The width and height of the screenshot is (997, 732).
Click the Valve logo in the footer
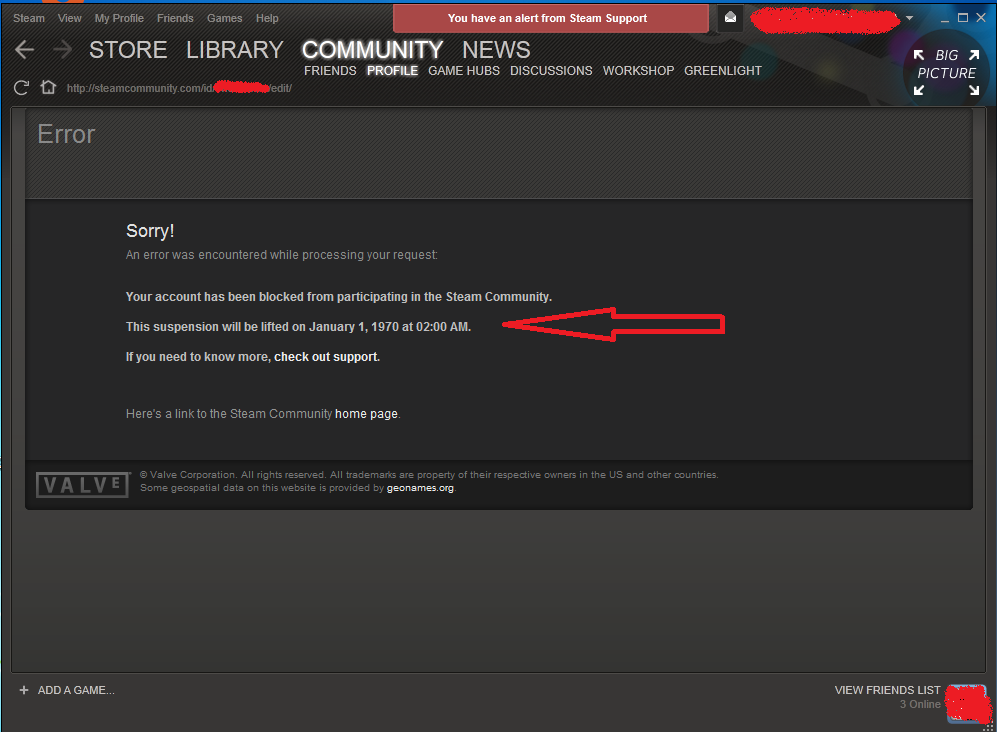pyautogui.click(x=83, y=485)
